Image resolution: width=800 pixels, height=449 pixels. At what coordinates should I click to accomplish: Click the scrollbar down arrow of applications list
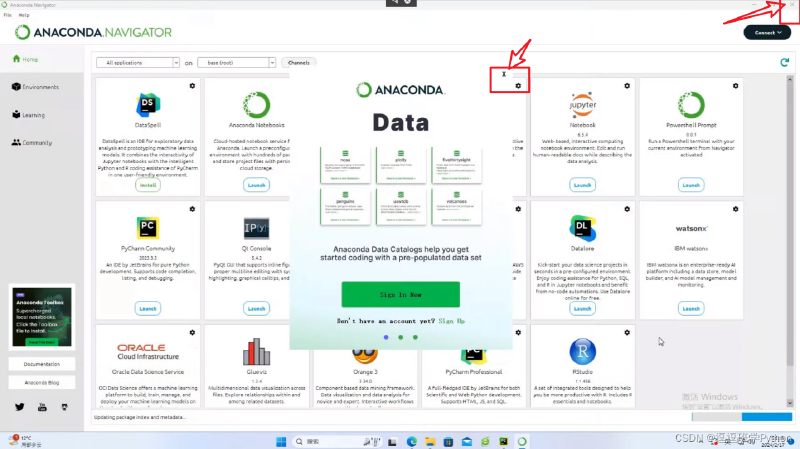click(x=790, y=403)
